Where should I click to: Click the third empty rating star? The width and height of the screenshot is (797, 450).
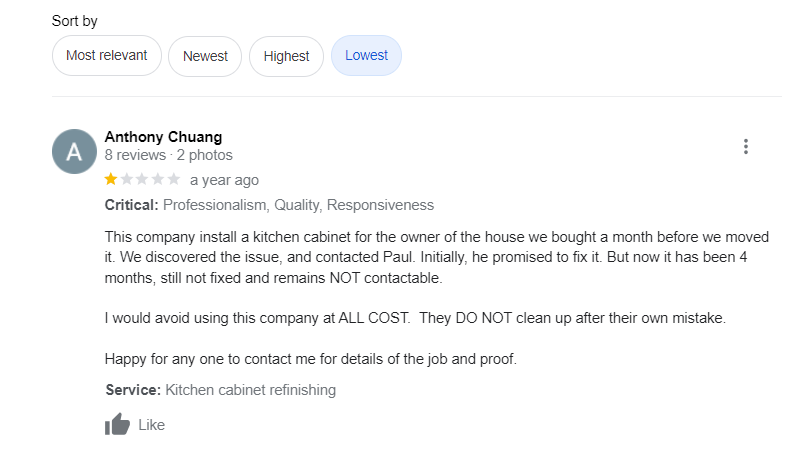[x=143, y=180]
